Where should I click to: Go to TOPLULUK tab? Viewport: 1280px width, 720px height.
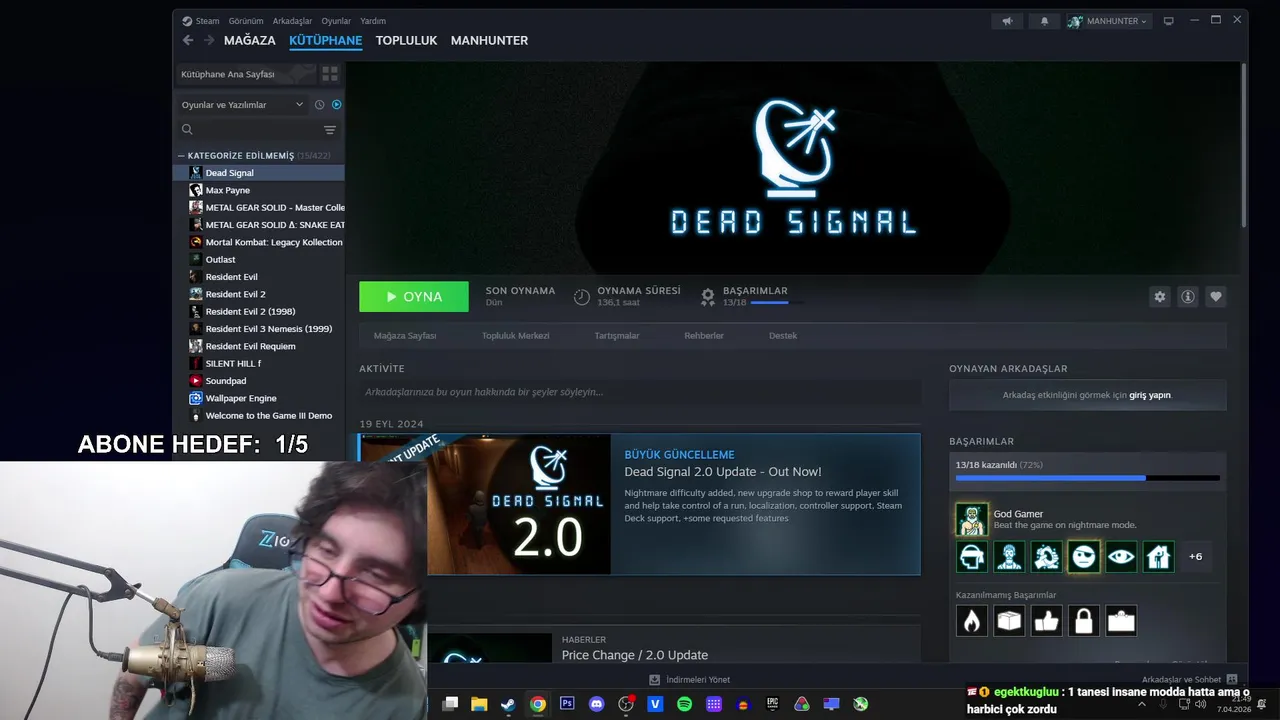click(406, 41)
